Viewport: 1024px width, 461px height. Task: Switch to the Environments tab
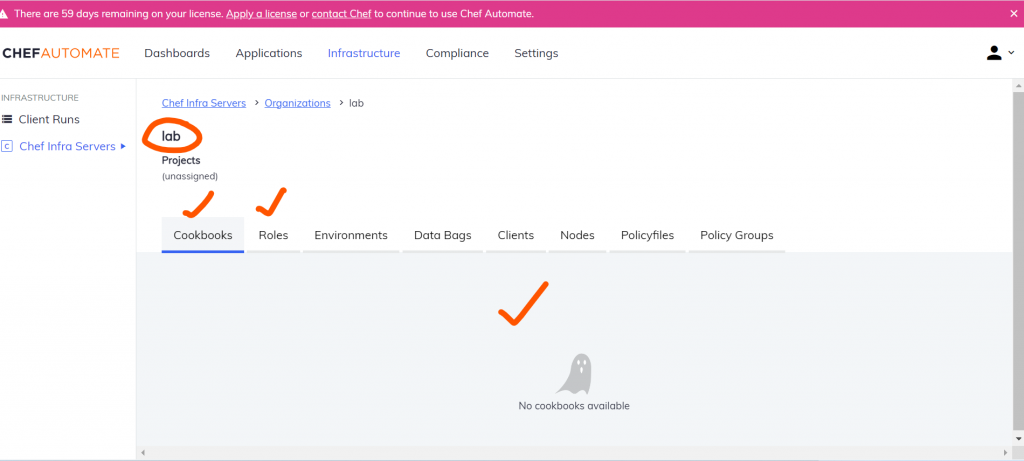pyautogui.click(x=350, y=235)
